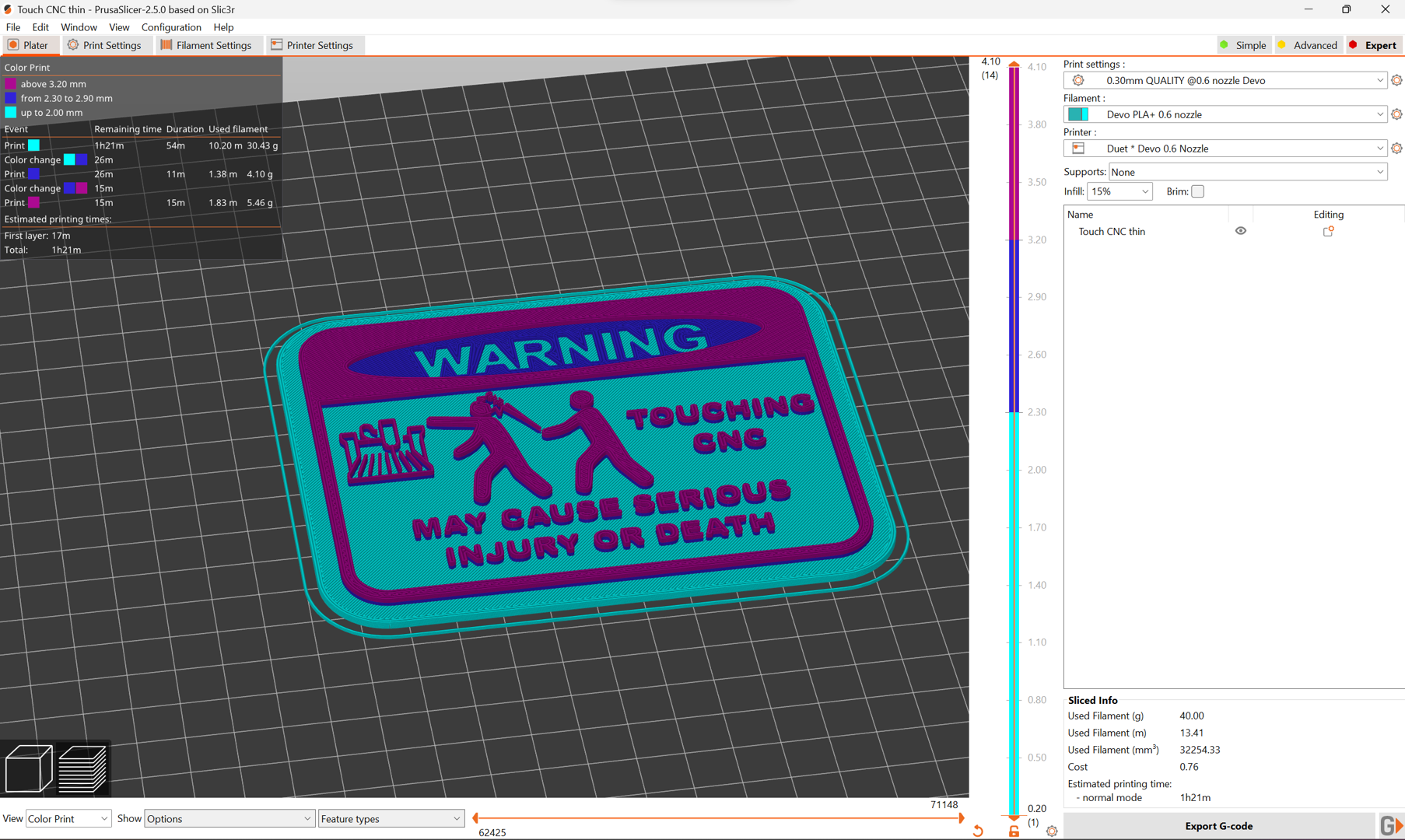Edit the filament preset via gear icon
The height and width of the screenshot is (840, 1405).
pyautogui.click(x=1396, y=114)
